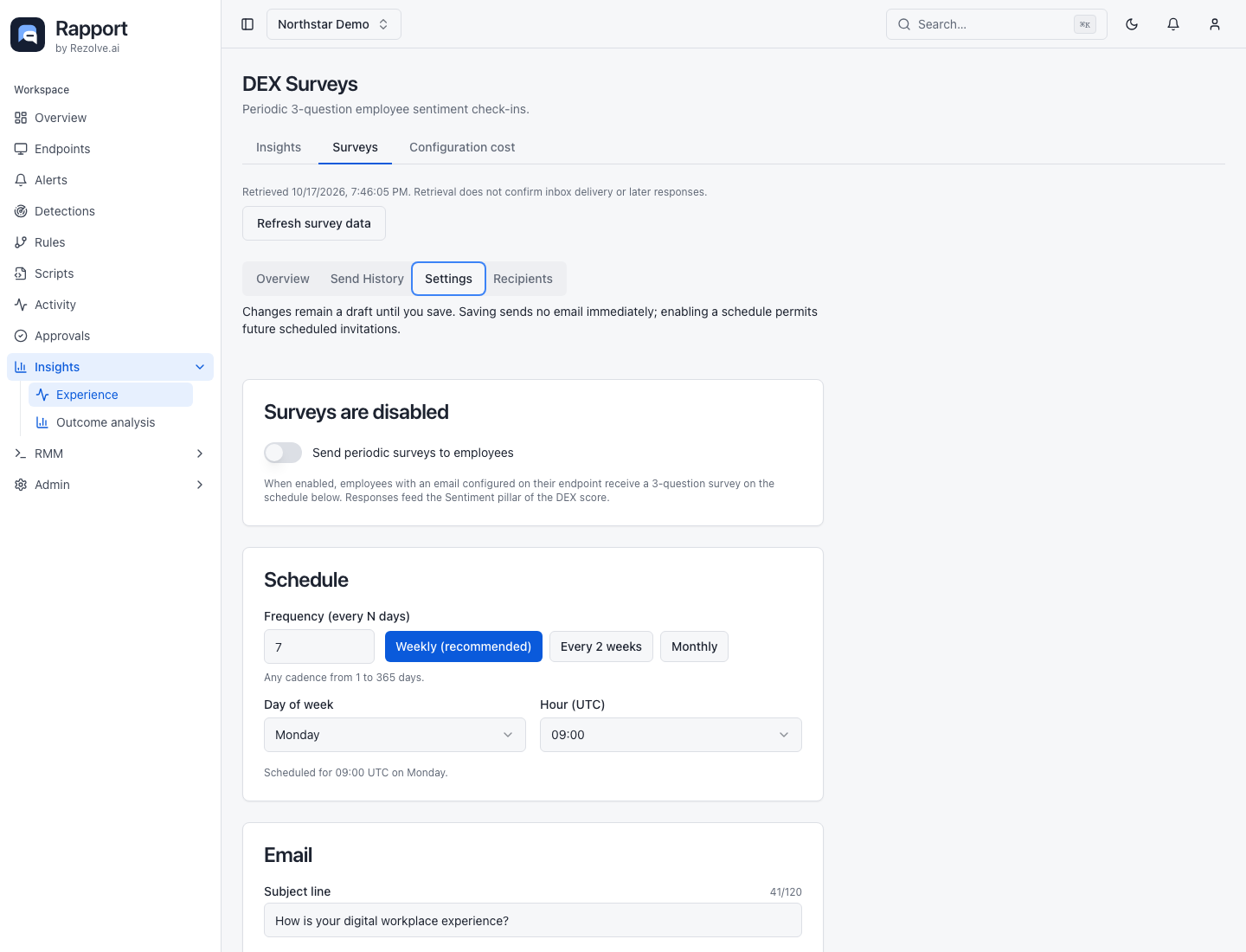Open notifications bell icon
Viewport: 1246px width, 952px height.
[x=1173, y=24]
